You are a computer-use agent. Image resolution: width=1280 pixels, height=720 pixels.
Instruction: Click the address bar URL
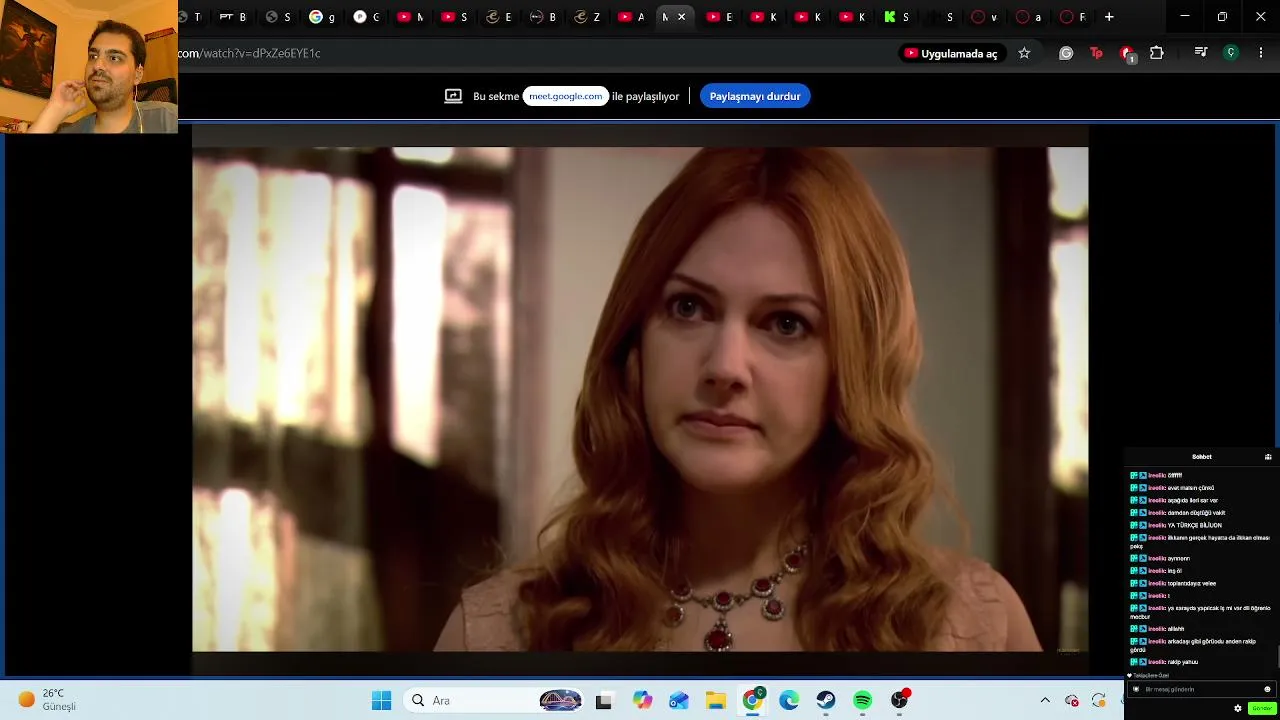250,53
